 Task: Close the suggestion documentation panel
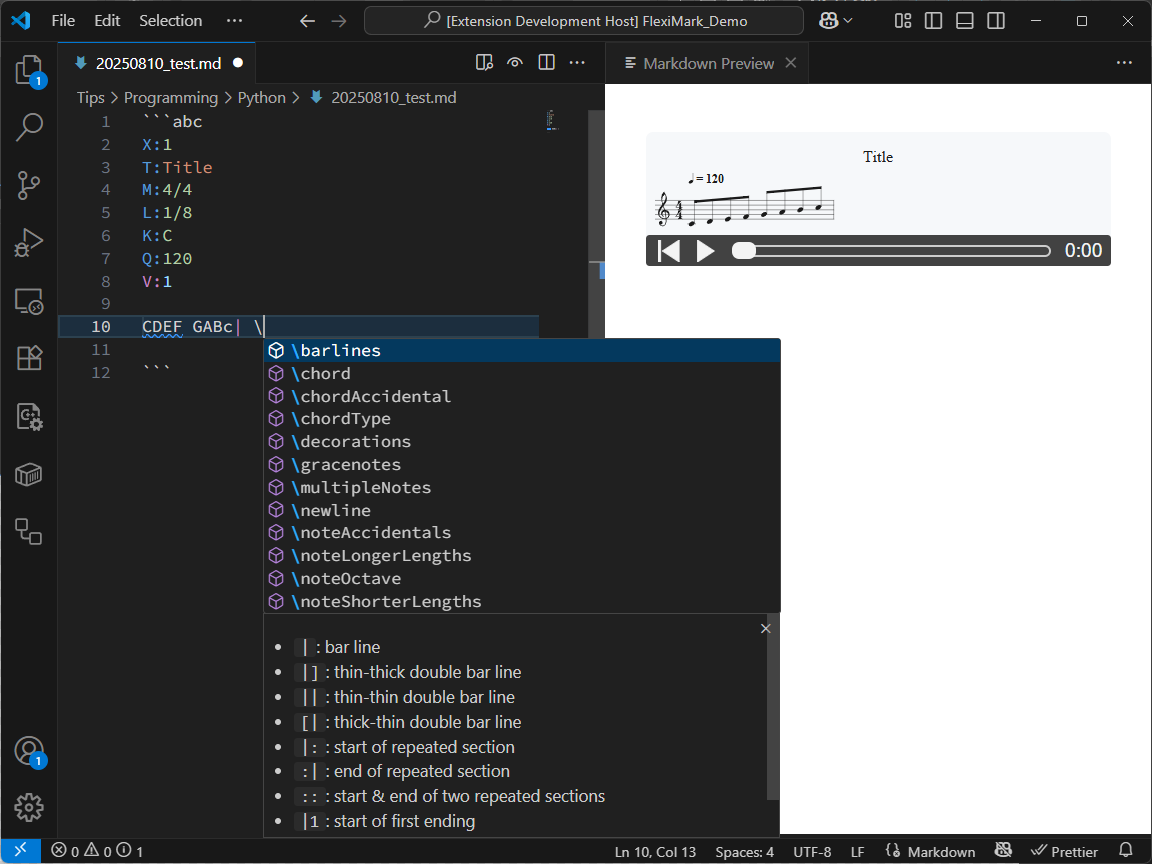tap(766, 629)
